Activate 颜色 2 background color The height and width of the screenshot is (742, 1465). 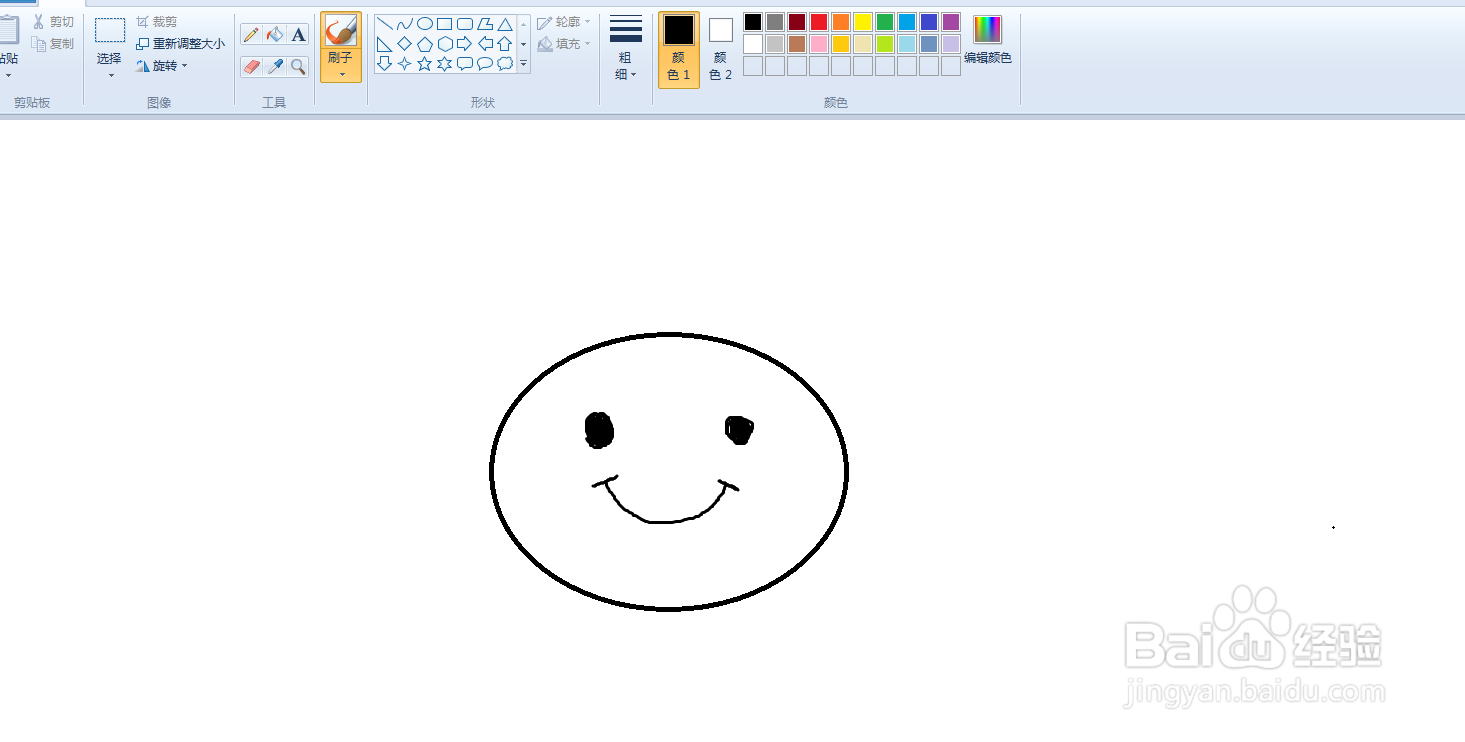click(x=721, y=49)
